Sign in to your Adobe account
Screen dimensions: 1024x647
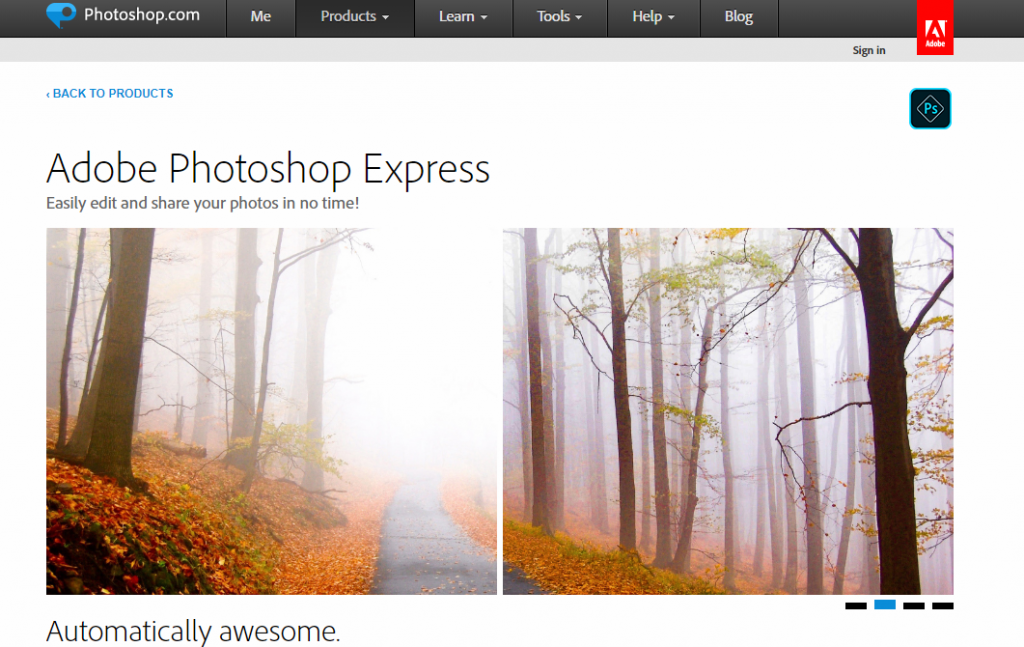[x=868, y=50]
